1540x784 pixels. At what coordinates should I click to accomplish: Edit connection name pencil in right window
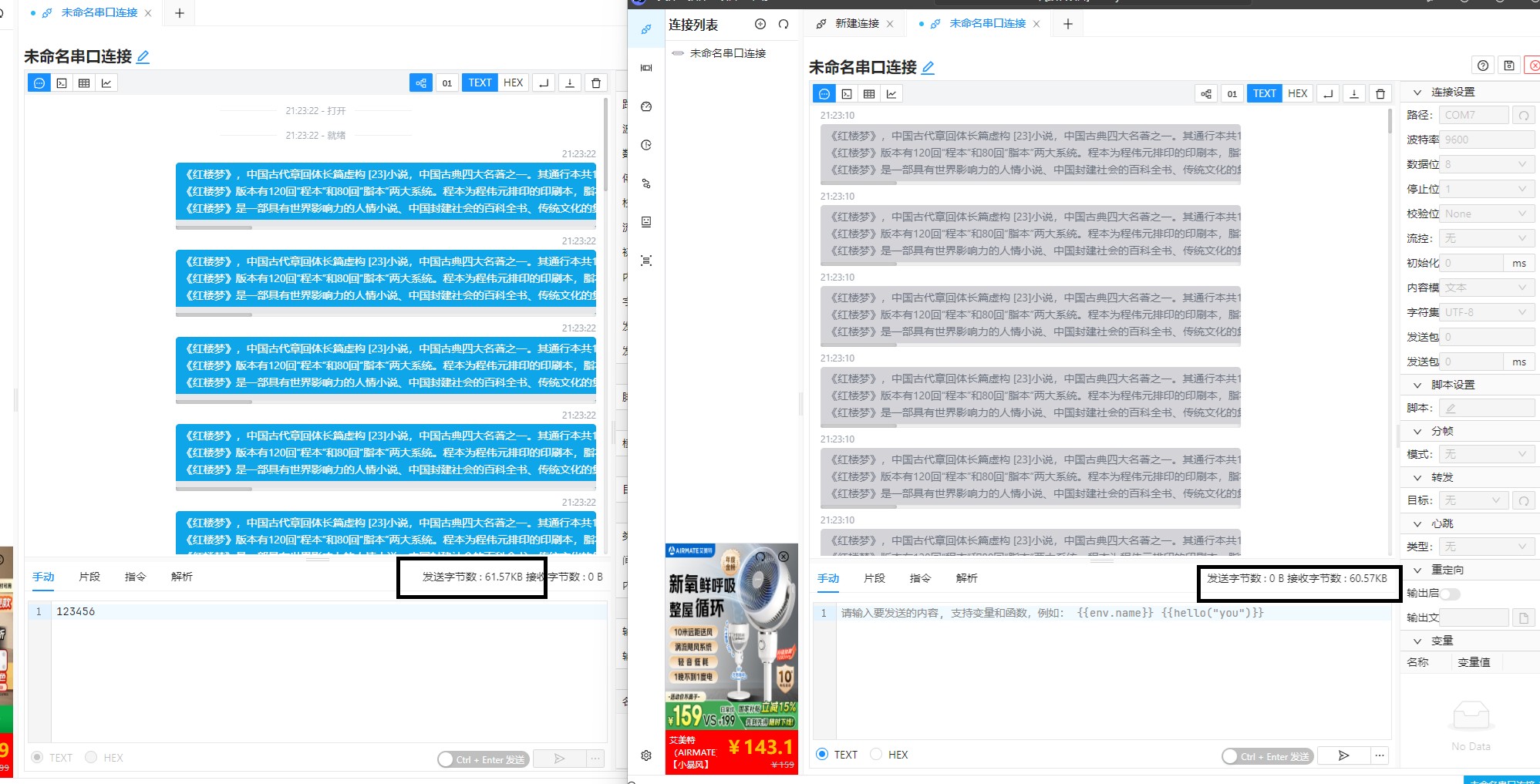pyautogui.click(x=928, y=68)
